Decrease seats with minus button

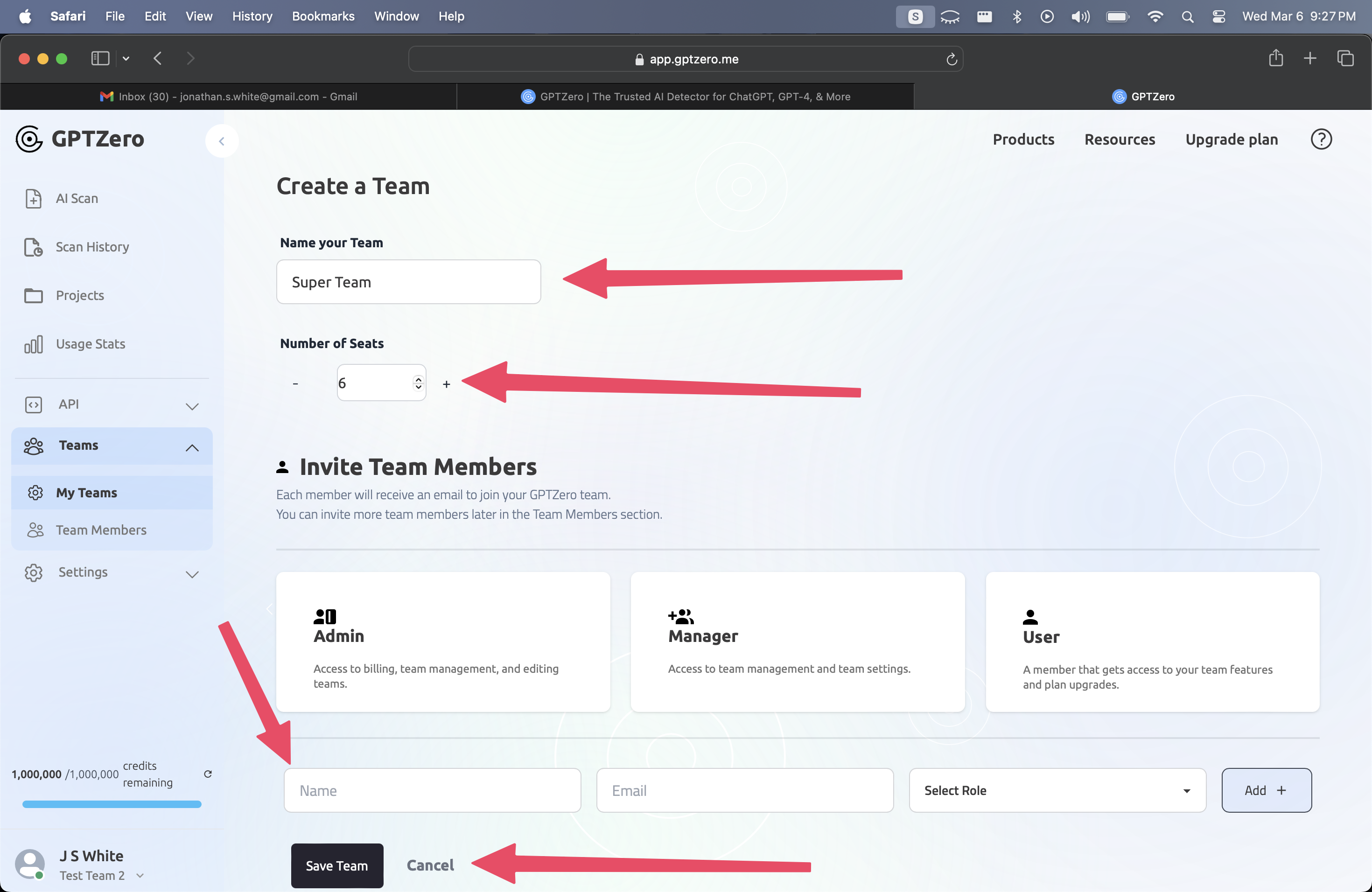[x=295, y=384]
